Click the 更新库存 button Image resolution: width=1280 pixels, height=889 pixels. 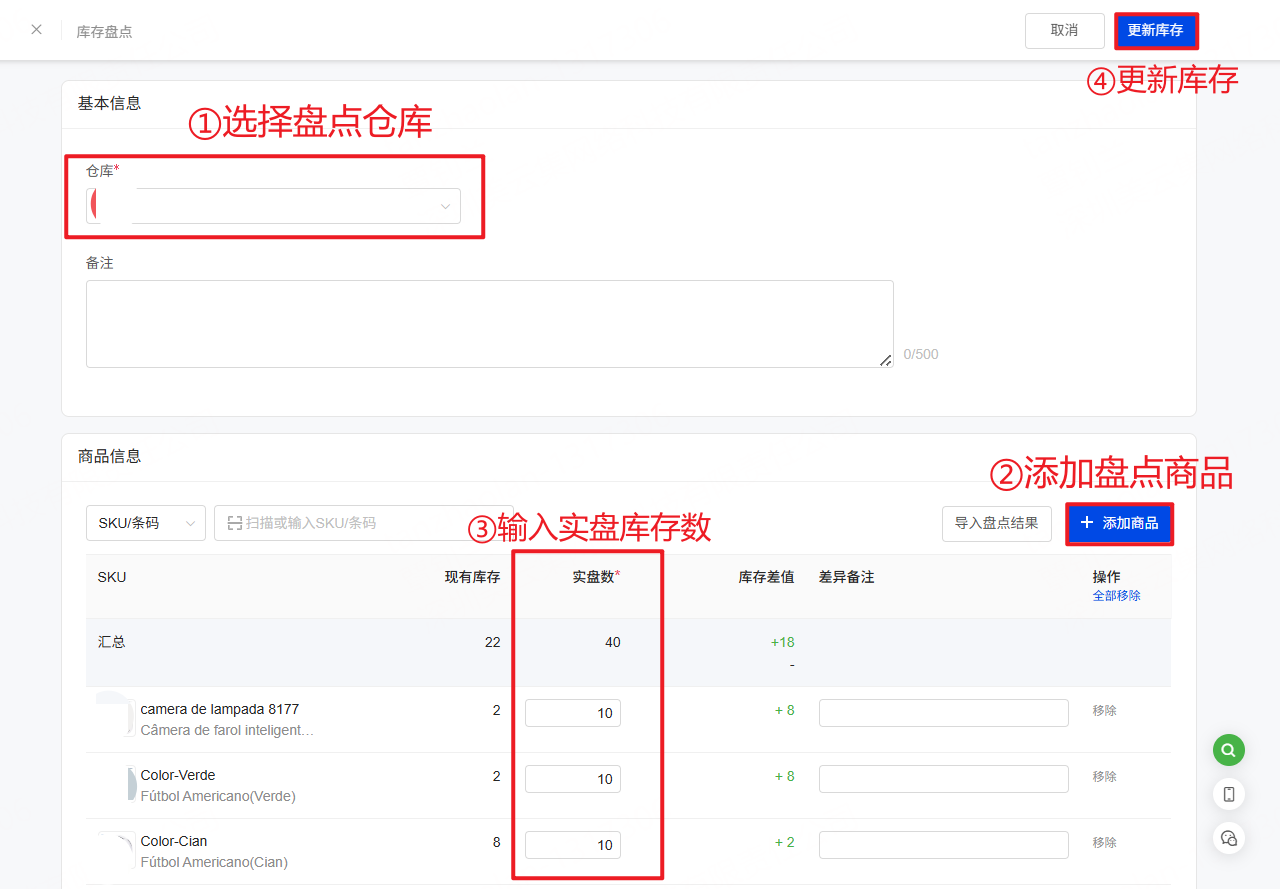(1155, 31)
